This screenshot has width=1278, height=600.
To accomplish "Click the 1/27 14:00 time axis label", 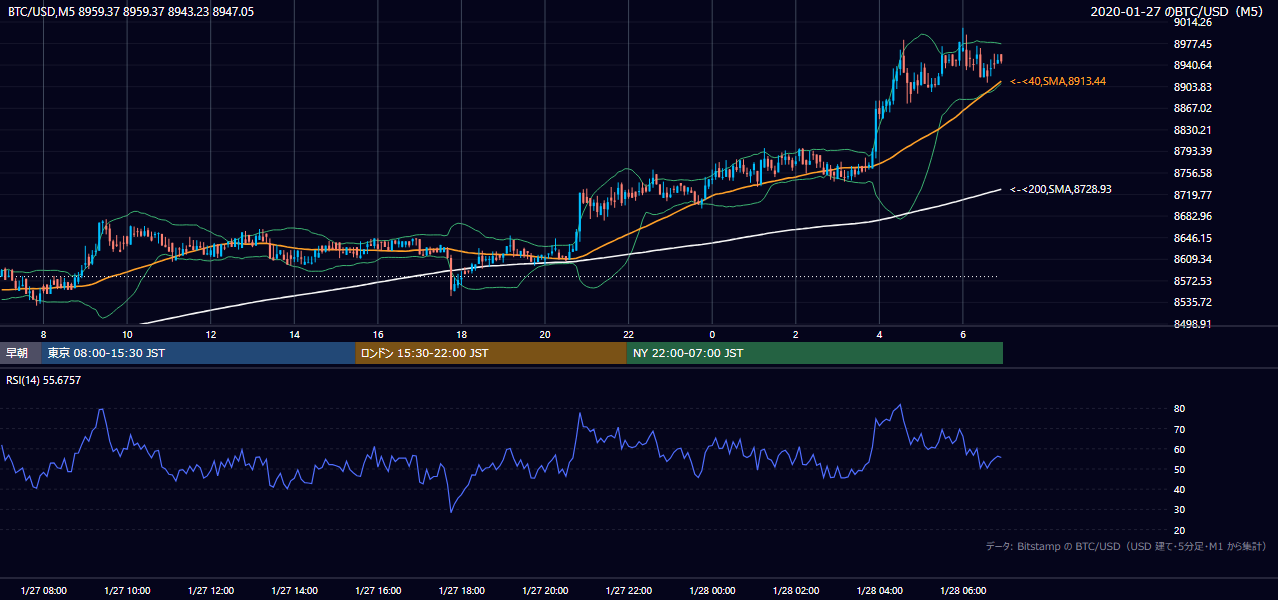I will [x=294, y=591].
